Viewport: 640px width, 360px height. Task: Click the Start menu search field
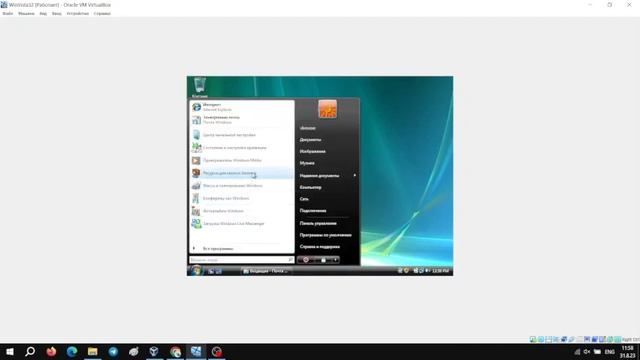tap(242, 260)
